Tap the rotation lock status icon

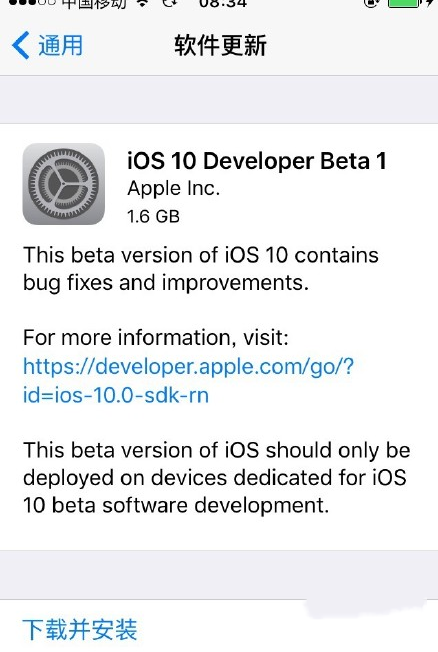[x=371, y=3]
